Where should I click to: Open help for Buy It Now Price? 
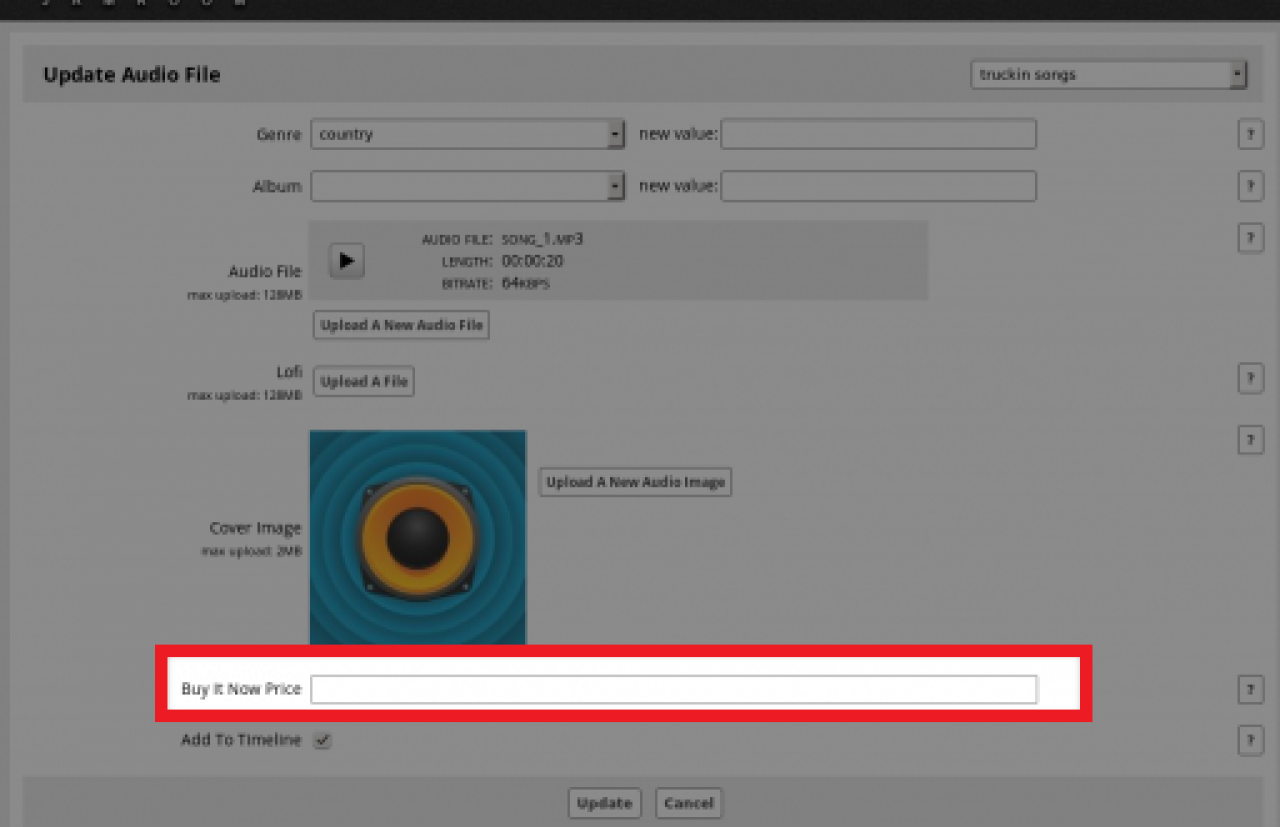pyautogui.click(x=1250, y=689)
